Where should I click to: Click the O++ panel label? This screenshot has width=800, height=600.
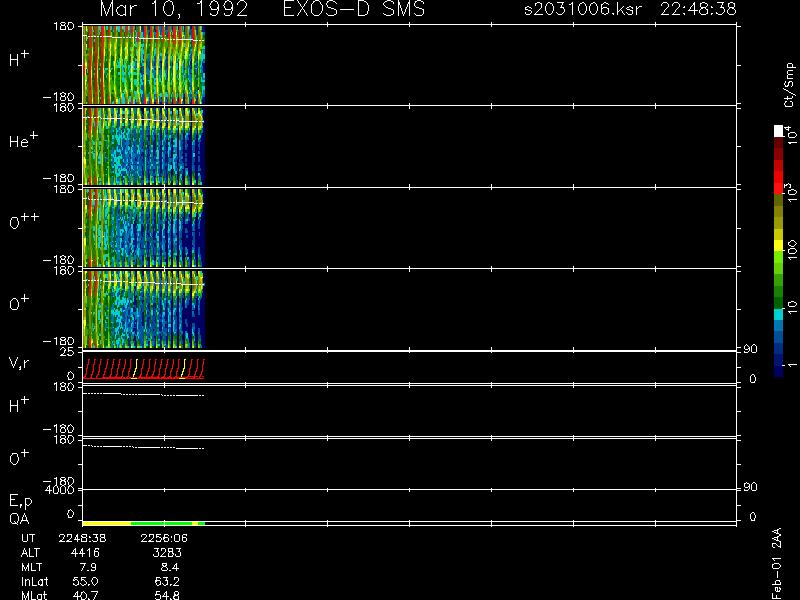24,222
